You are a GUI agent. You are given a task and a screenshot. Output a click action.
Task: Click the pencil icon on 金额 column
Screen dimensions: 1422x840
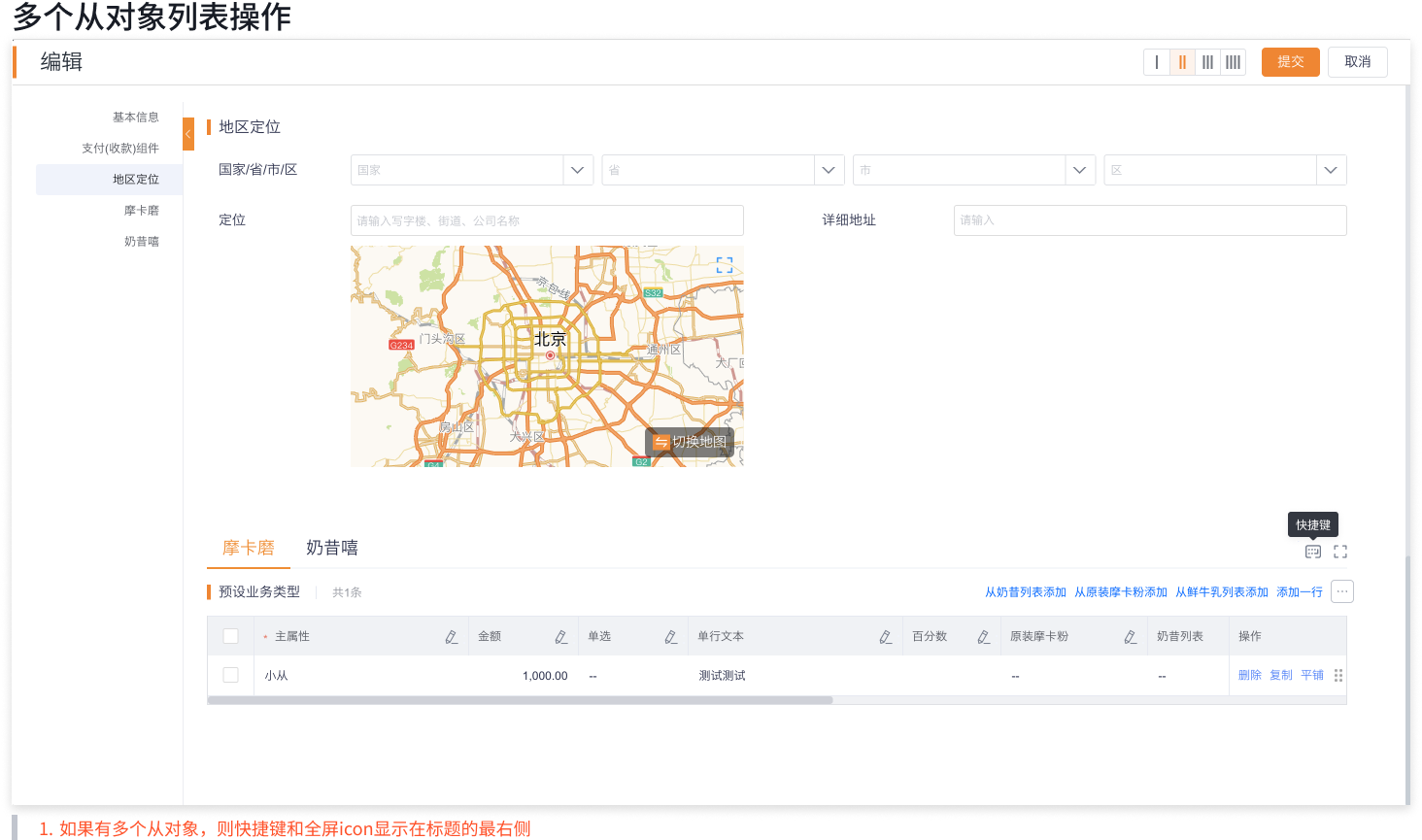point(560,636)
